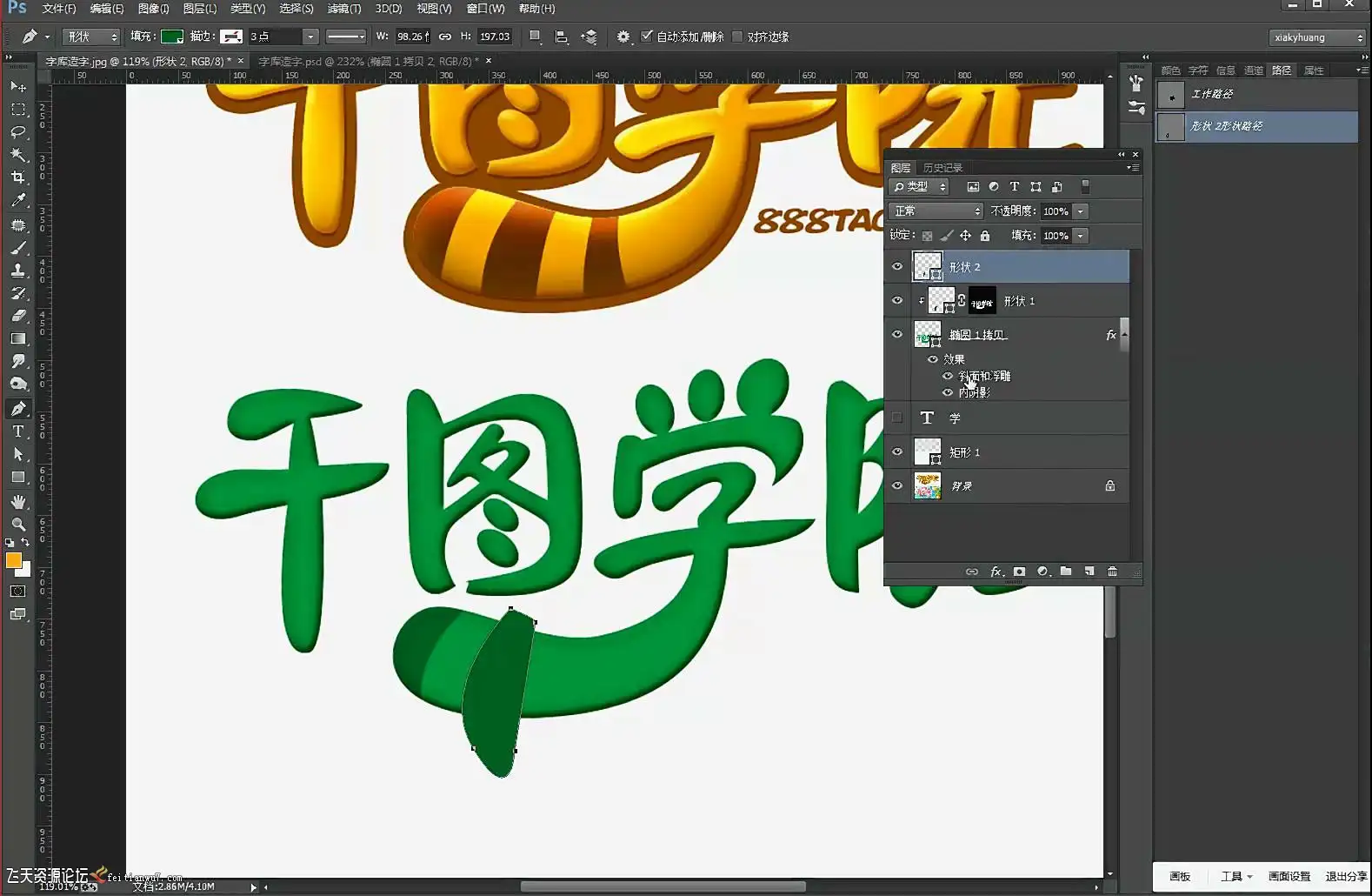Open the 文件(F) menu
This screenshot has width=1372, height=896.
point(59,9)
